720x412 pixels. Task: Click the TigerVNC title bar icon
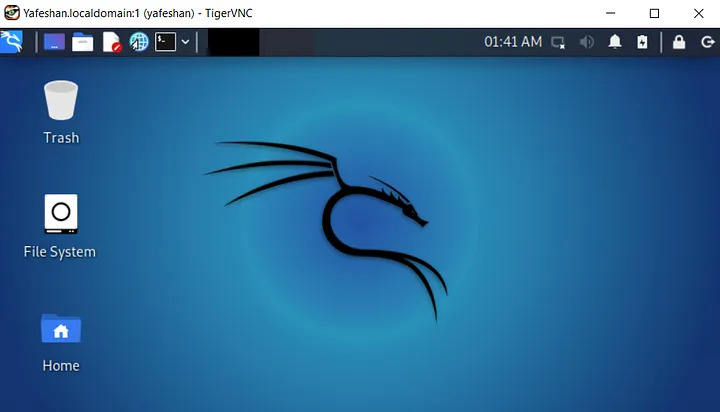pos(12,13)
